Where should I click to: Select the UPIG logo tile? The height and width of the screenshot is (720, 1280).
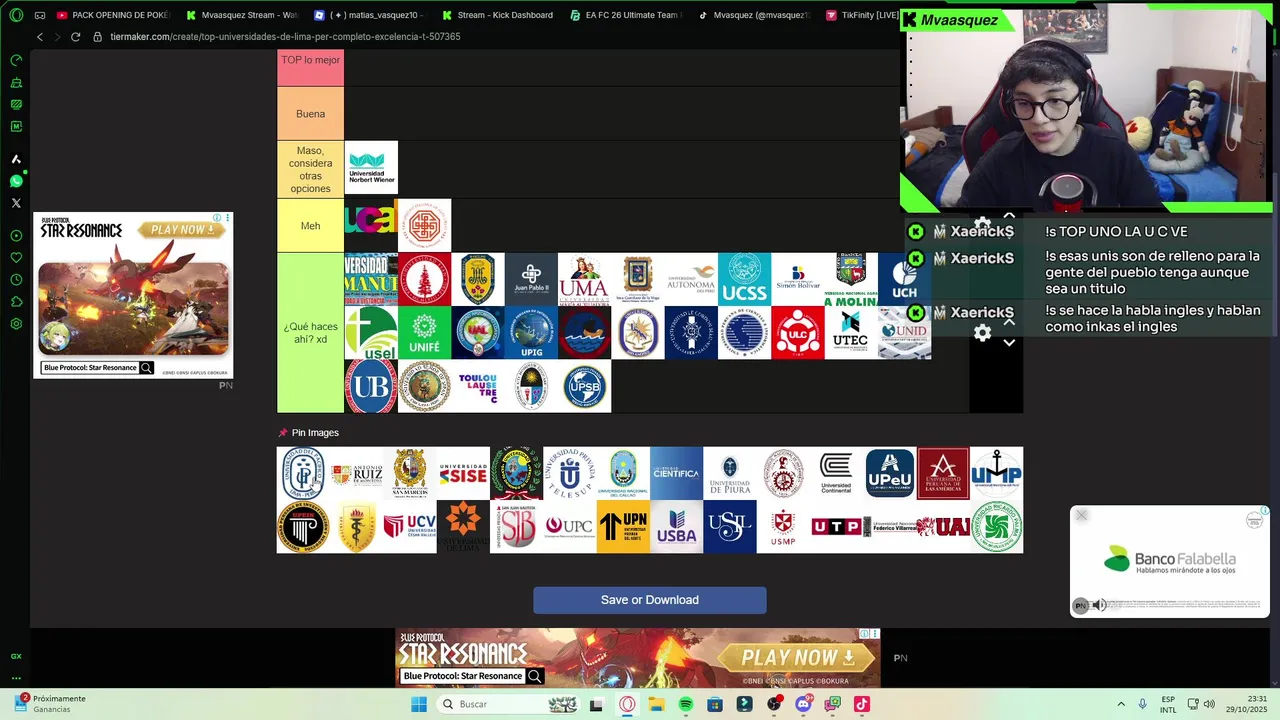pos(531,332)
